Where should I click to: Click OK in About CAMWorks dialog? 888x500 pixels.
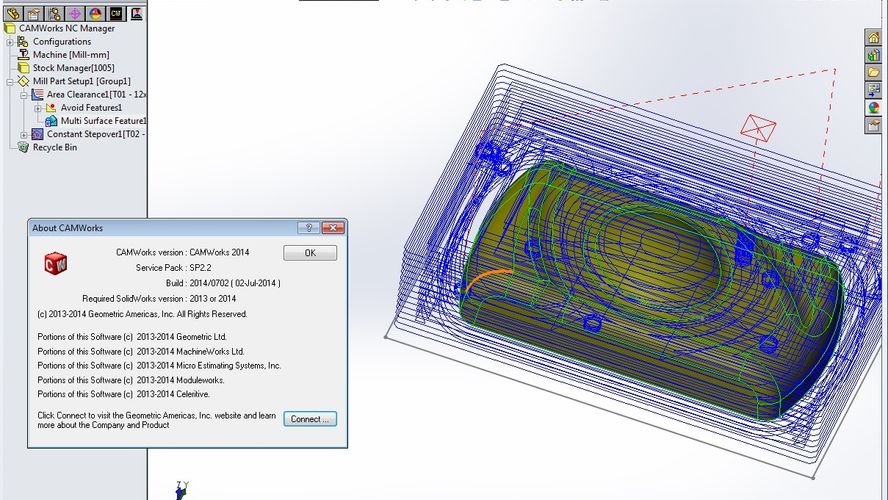[310, 253]
